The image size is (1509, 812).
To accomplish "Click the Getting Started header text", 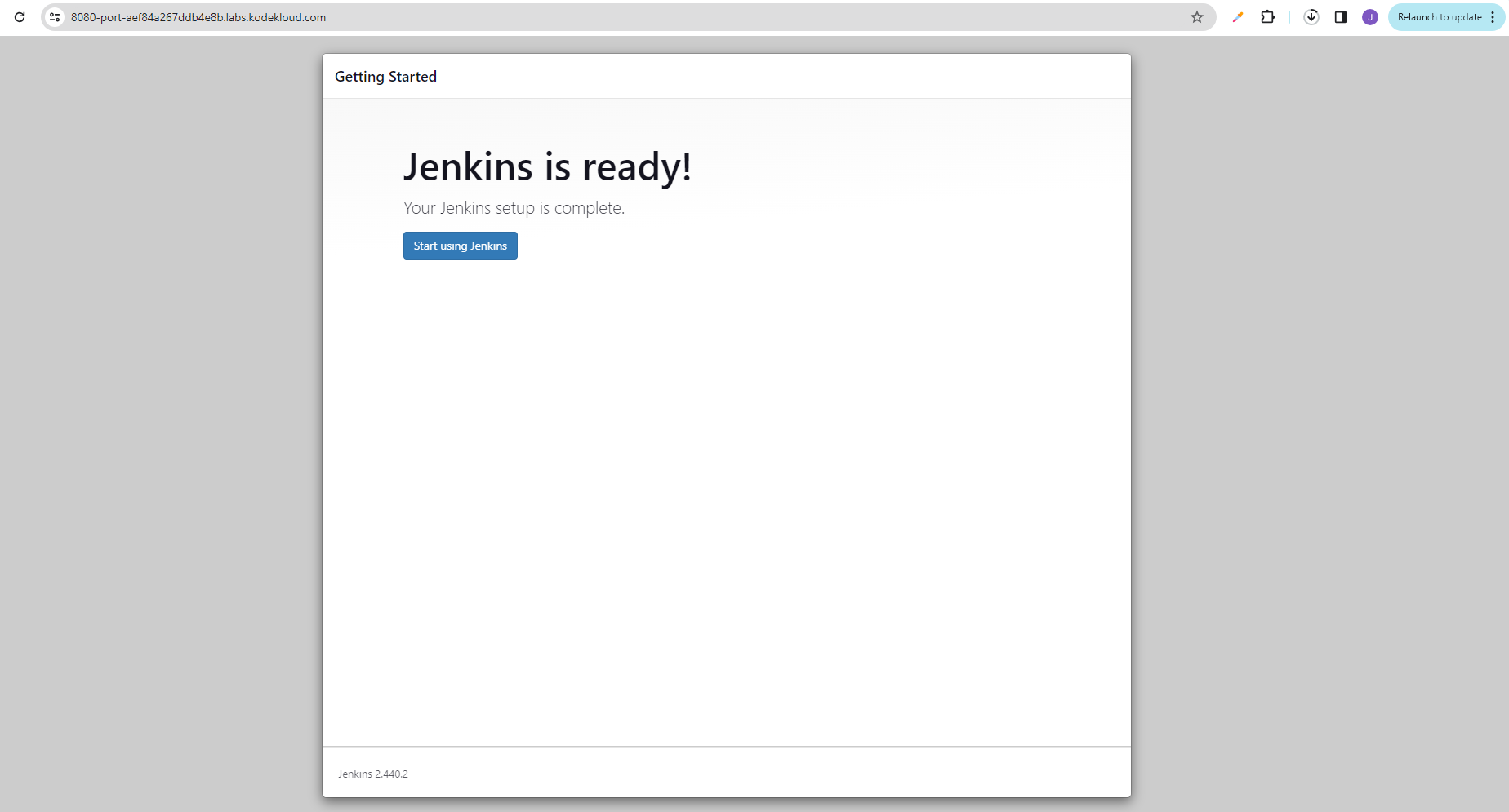I will coord(385,77).
